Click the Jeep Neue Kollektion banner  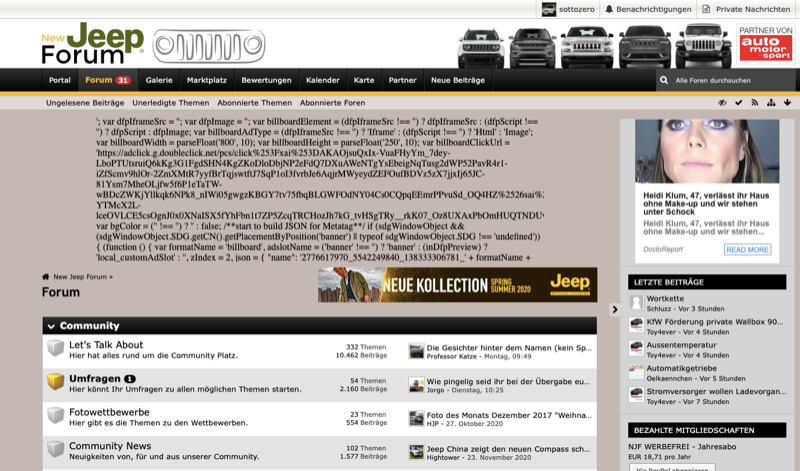pyautogui.click(x=457, y=285)
